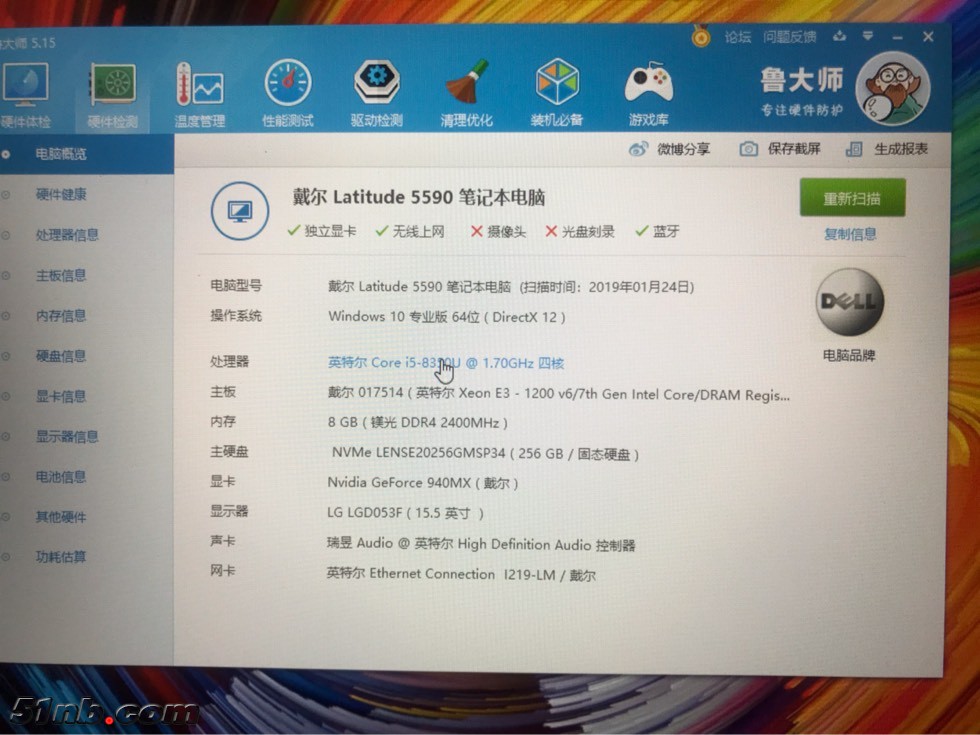
Task: Click 保存截屏 camera screenshot button
Action: pos(780,149)
